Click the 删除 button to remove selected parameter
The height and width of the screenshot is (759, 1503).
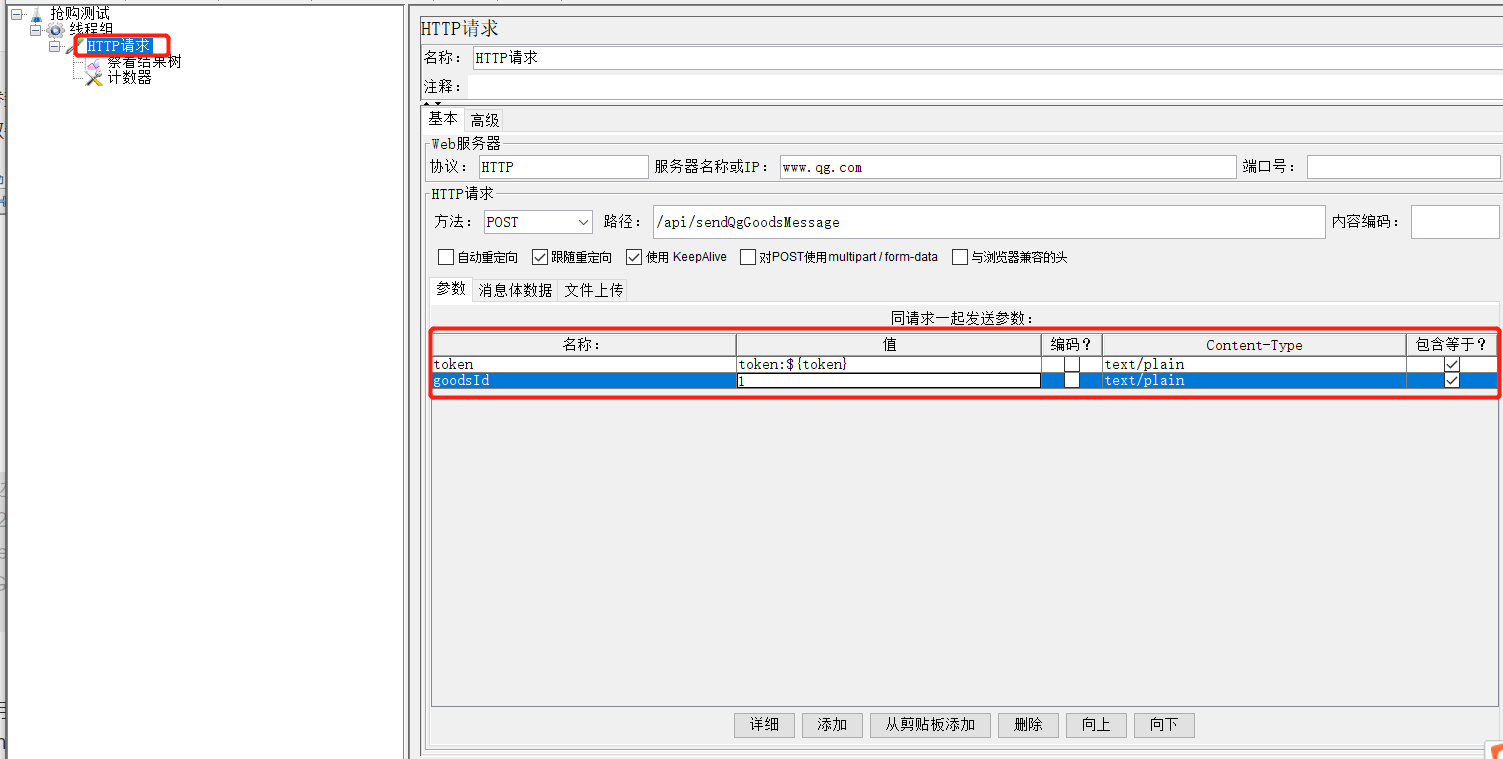1028,725
